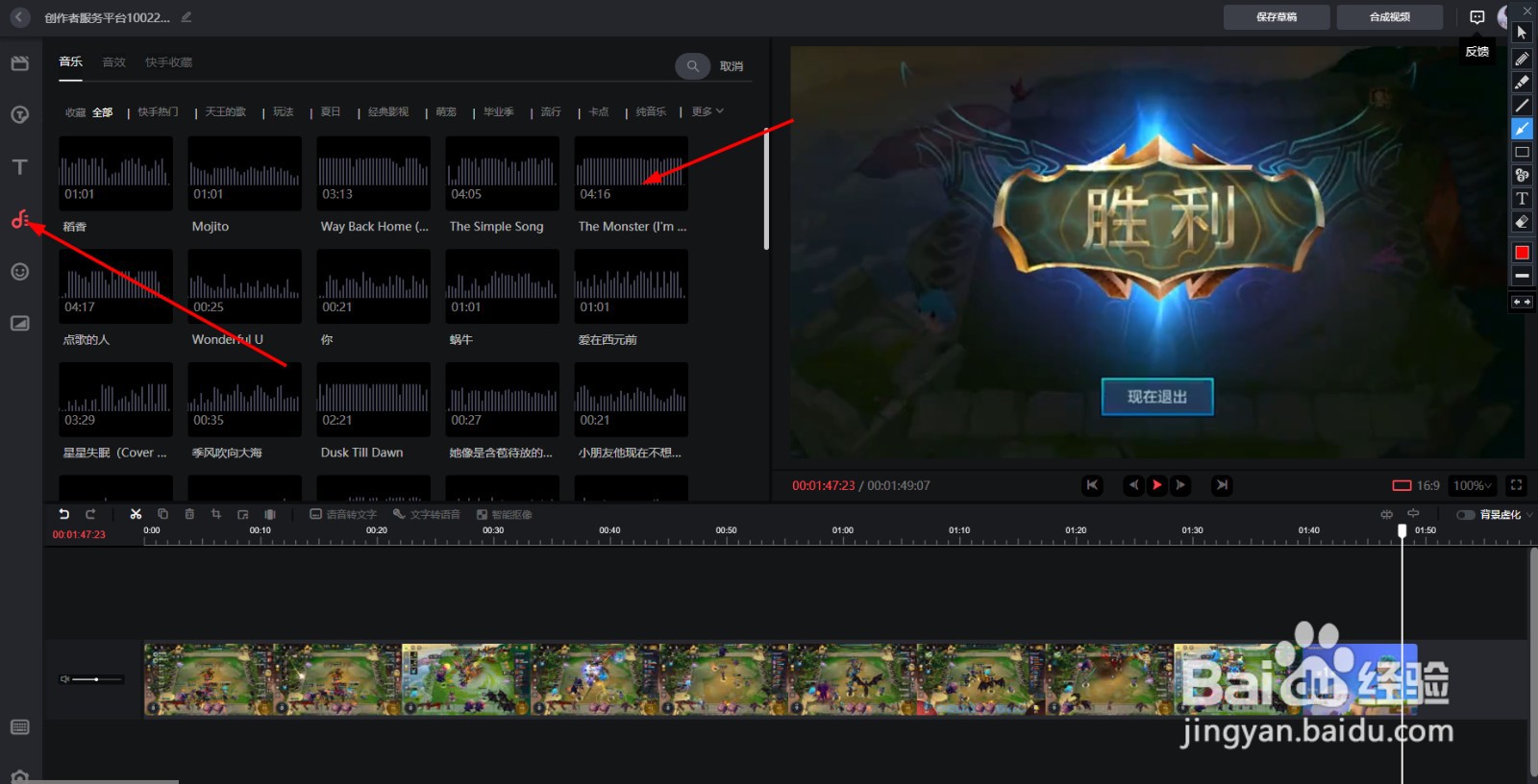
Task: Adjust the track volume slider
Action: pos(98,679)
